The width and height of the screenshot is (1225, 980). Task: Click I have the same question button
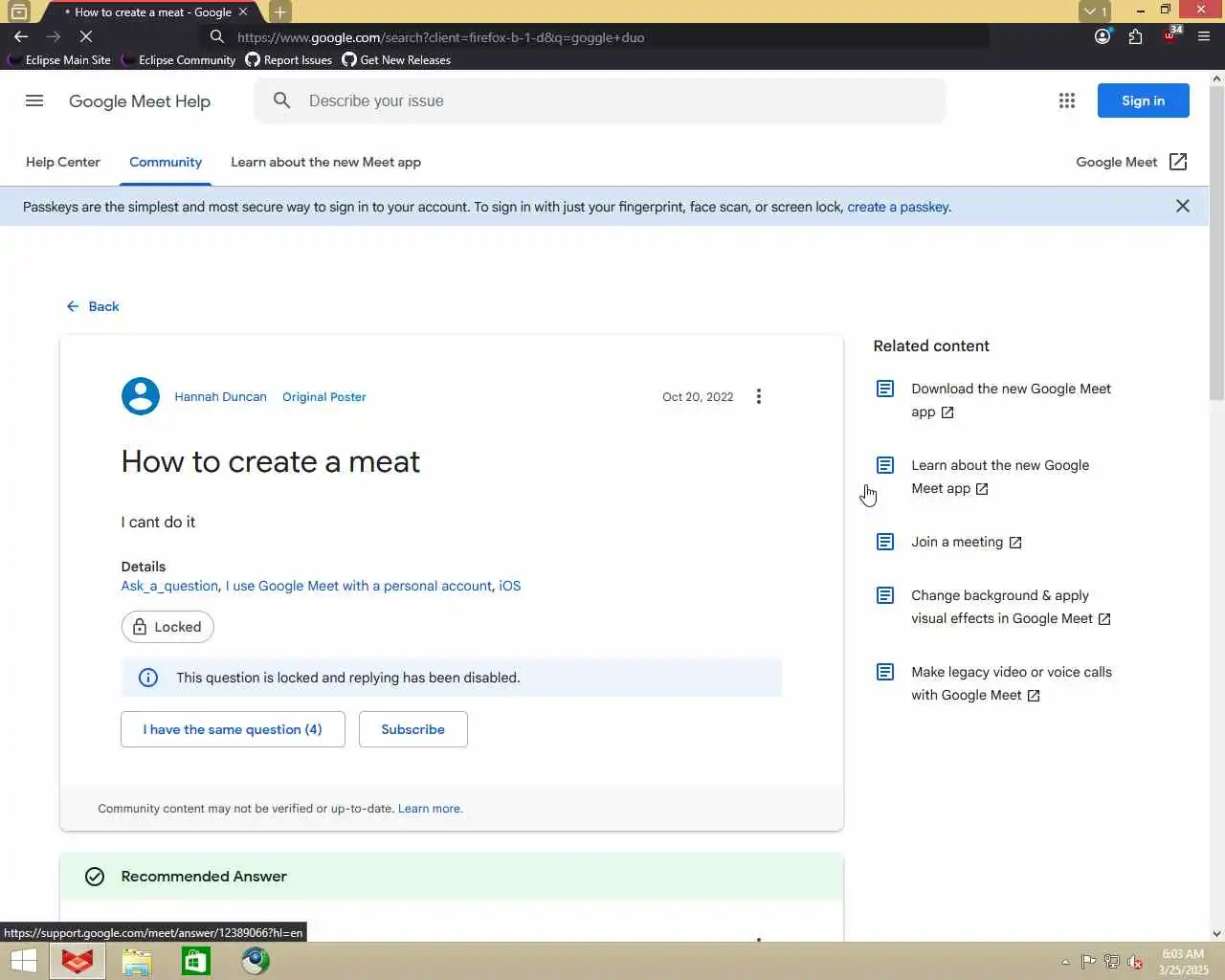[x=233, y=729]
